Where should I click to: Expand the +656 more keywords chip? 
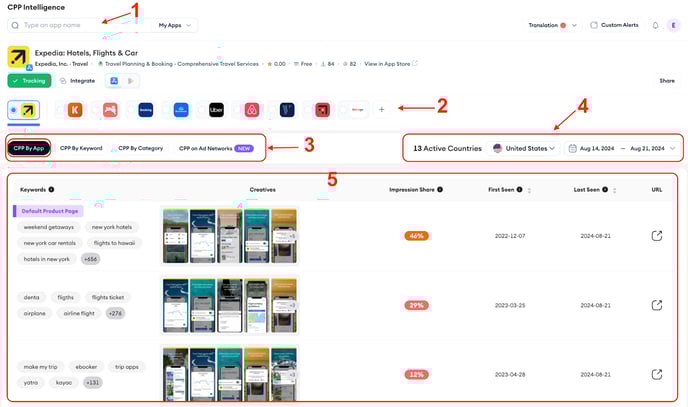91,259
